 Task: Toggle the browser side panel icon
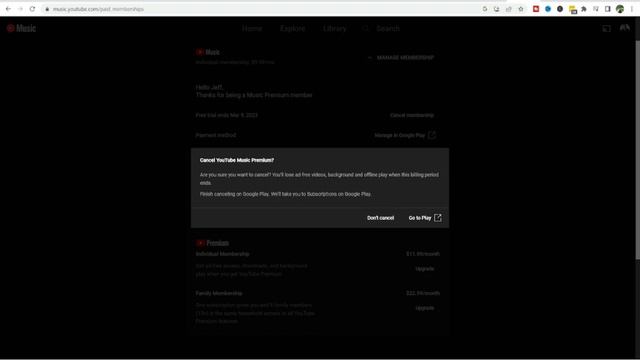[x=608, y=9]
